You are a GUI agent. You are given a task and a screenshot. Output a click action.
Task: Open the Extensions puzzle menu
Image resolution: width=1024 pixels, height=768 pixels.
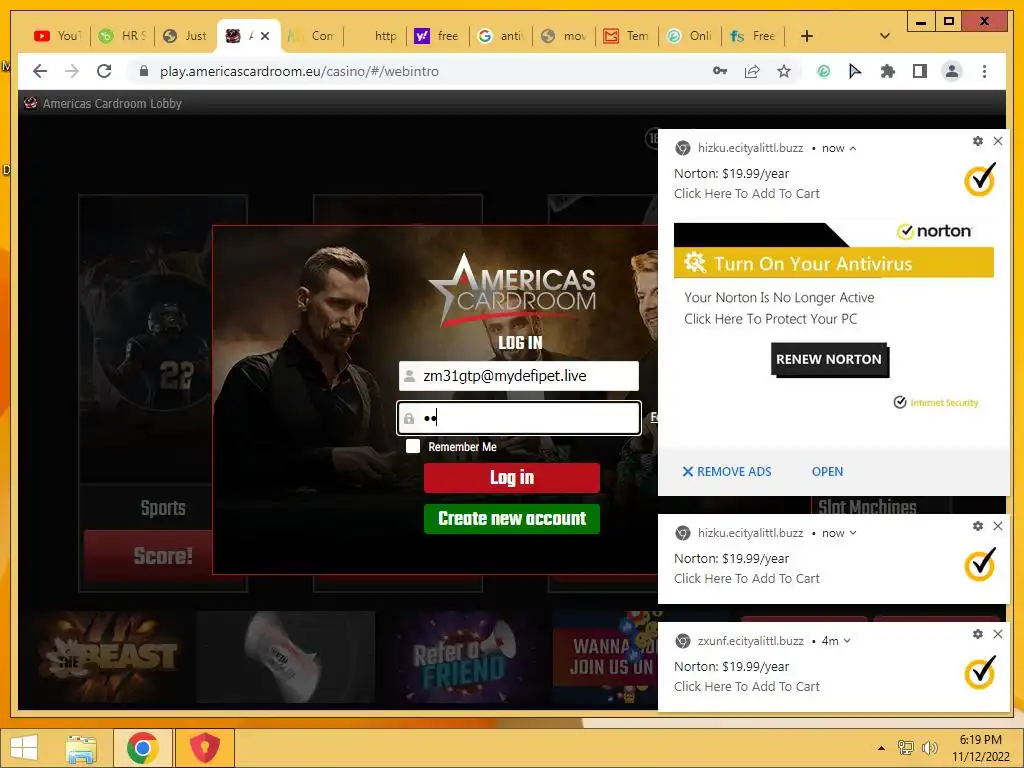pos(888,71)
